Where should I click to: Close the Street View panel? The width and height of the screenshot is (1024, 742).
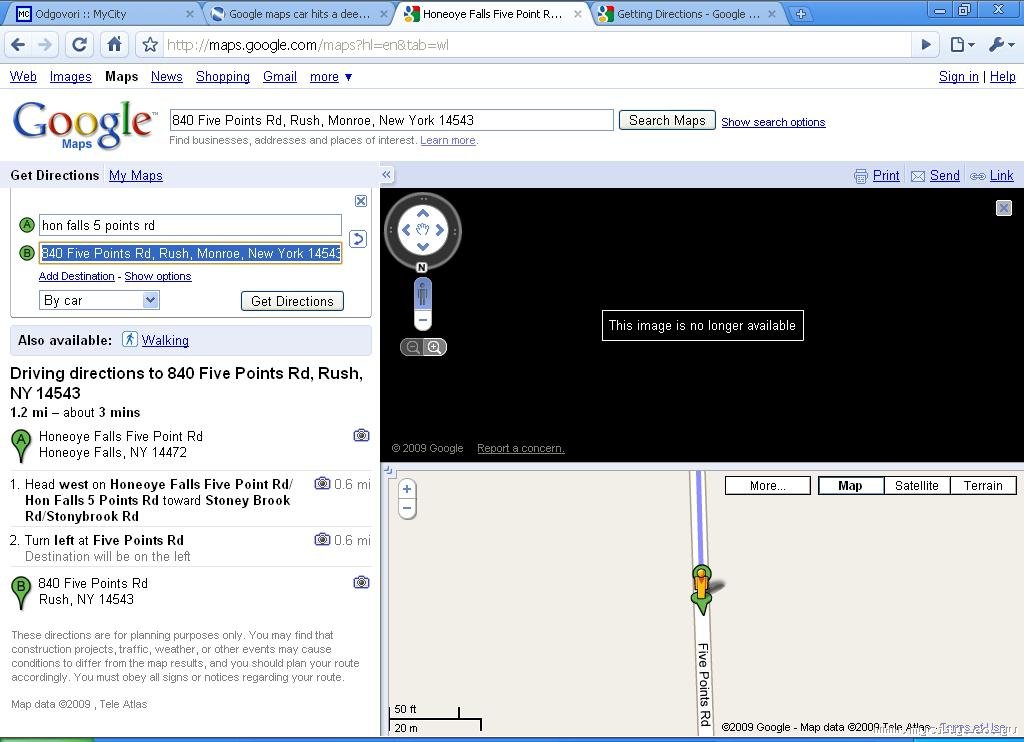coord(1004,208)
